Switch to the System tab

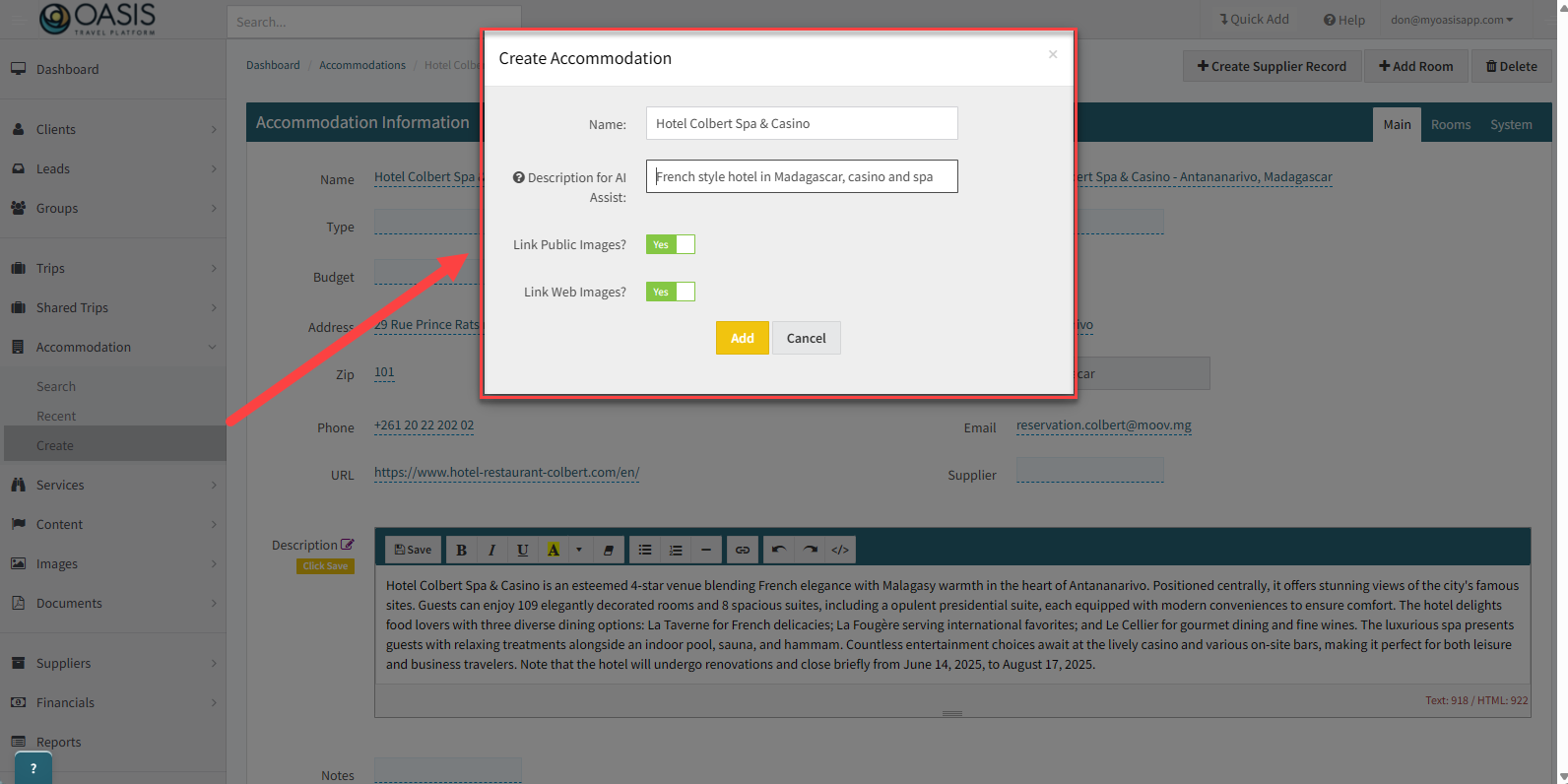(x=1511, y=124)
